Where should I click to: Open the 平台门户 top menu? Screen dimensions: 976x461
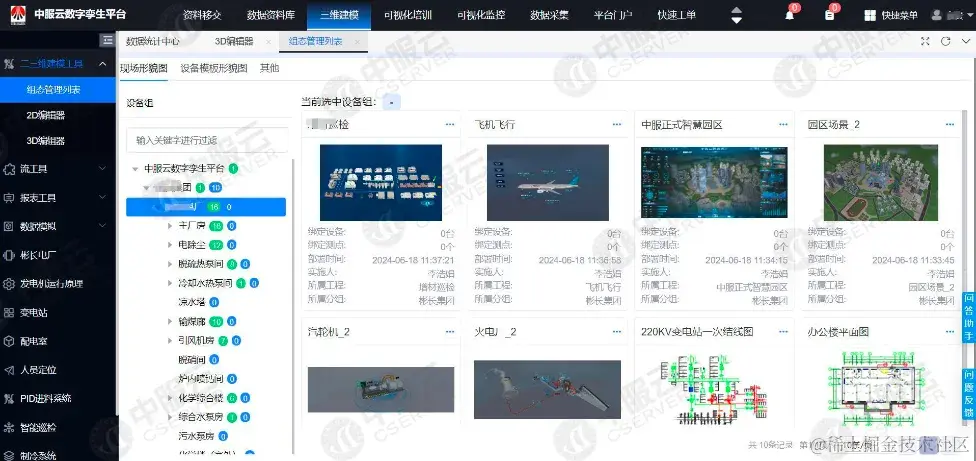[x=612, y=16]
